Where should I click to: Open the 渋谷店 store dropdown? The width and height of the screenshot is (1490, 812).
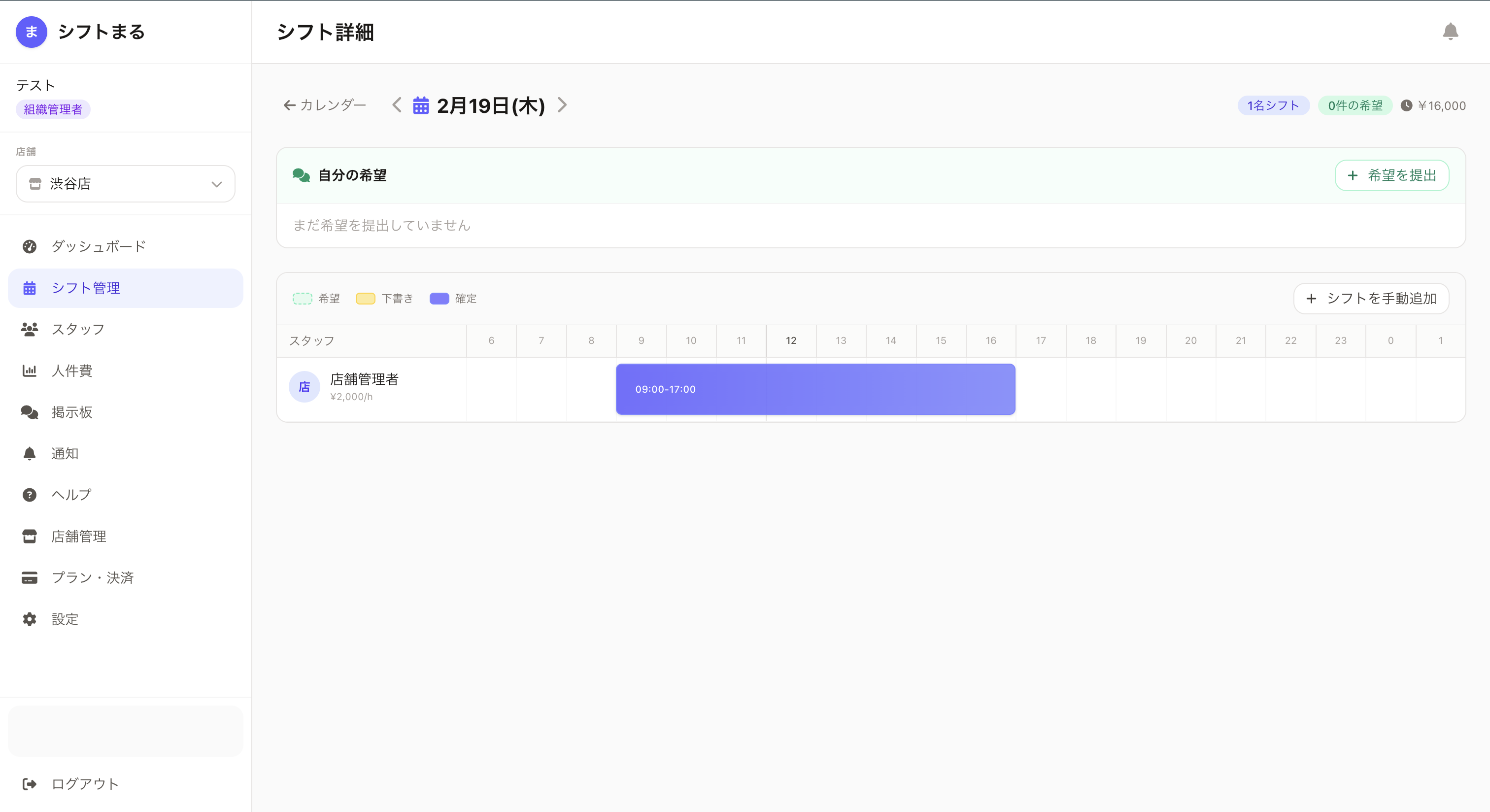click(126, 184)
